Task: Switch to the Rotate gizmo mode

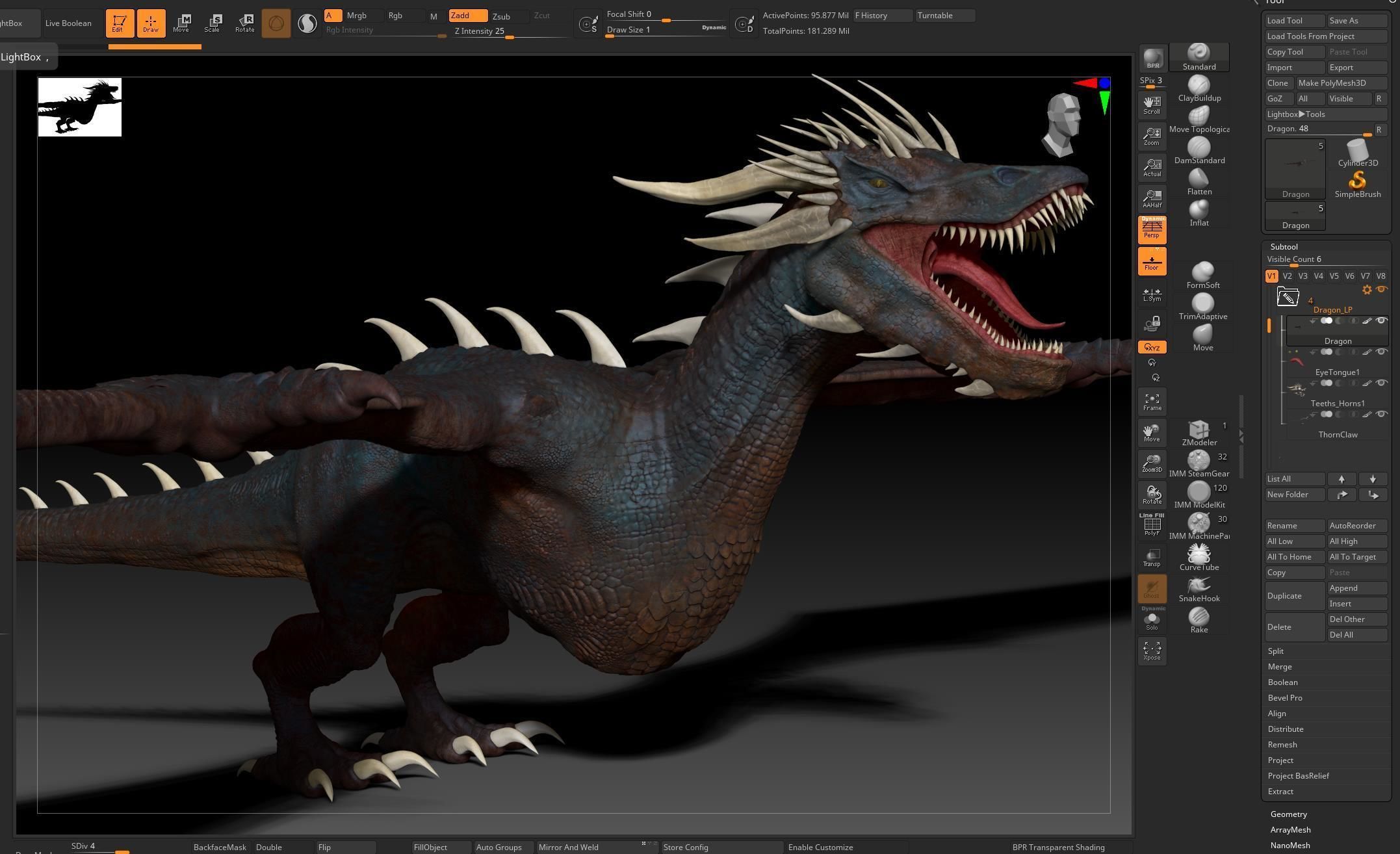Action: click(x=244, y=23)
